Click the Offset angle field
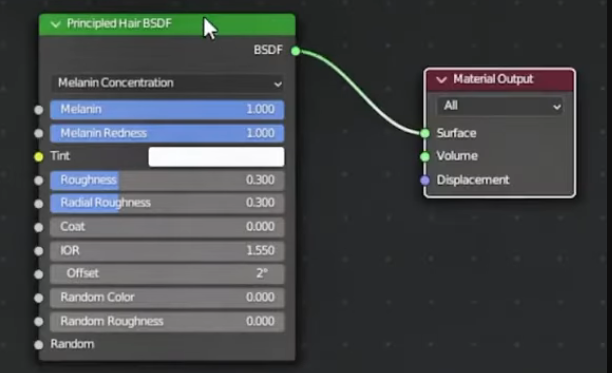Viewport: 612px width, 373px height. [167, 274]
